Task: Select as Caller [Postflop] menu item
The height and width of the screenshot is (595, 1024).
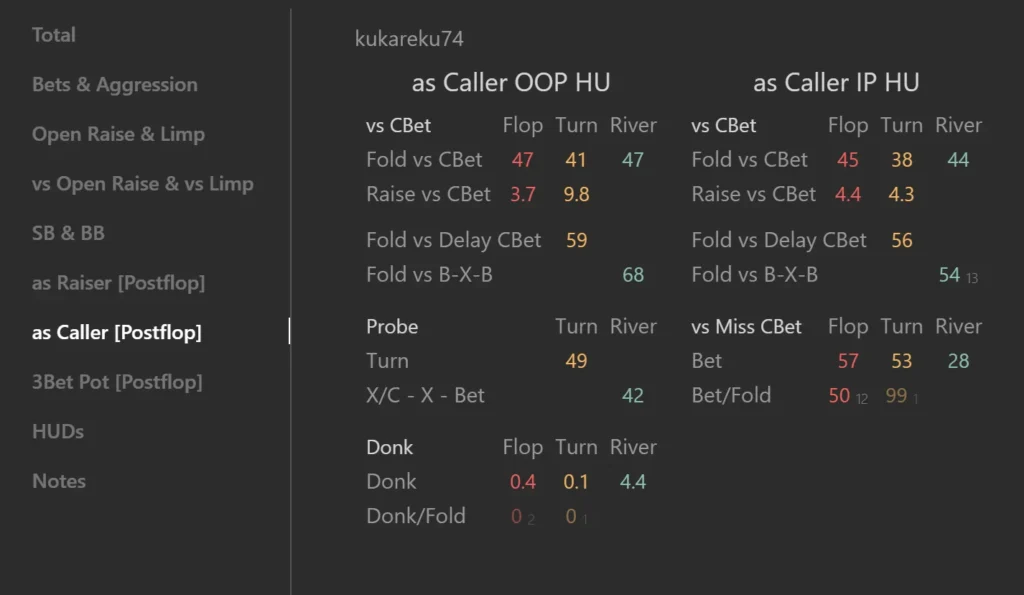Action: (x=116, y=332)
